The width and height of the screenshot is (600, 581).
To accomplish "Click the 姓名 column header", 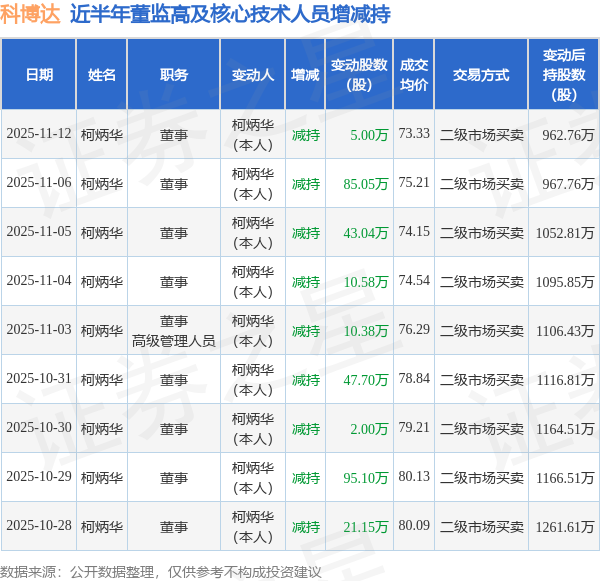I will 102,75.
